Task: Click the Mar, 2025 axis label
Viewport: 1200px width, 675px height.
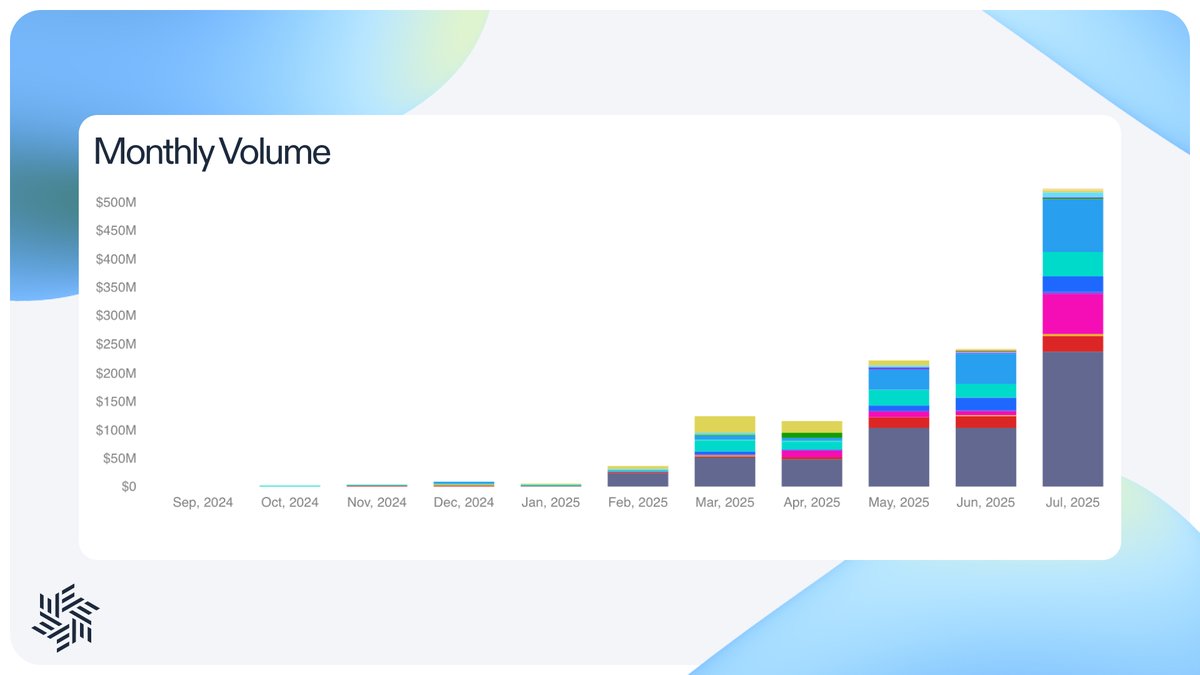Action: tap(724, 502)
